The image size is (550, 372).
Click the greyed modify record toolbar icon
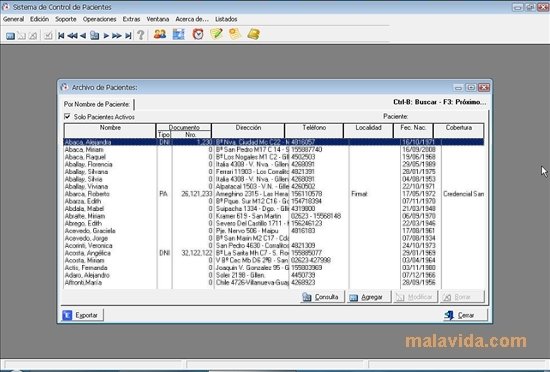click(21, 35)
